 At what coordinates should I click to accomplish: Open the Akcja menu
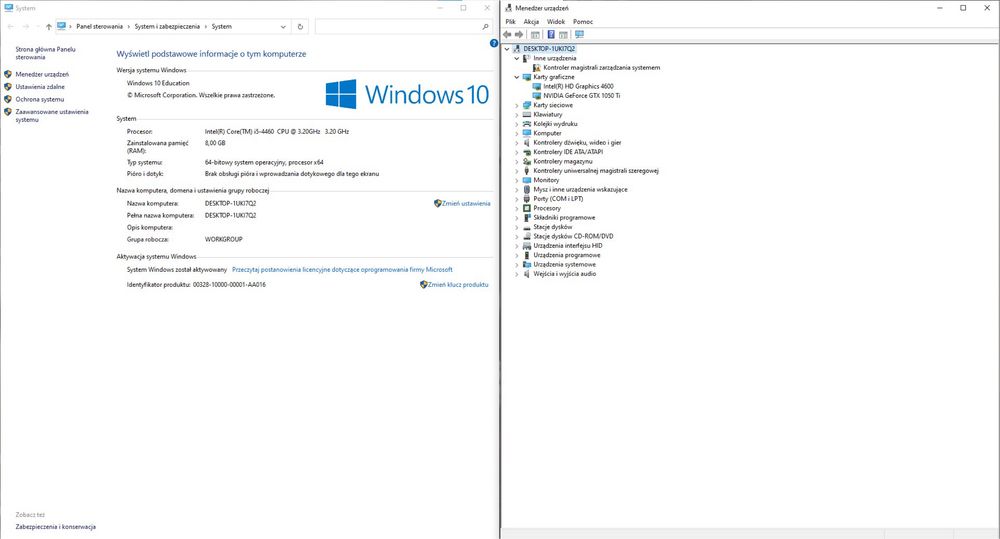531,22
